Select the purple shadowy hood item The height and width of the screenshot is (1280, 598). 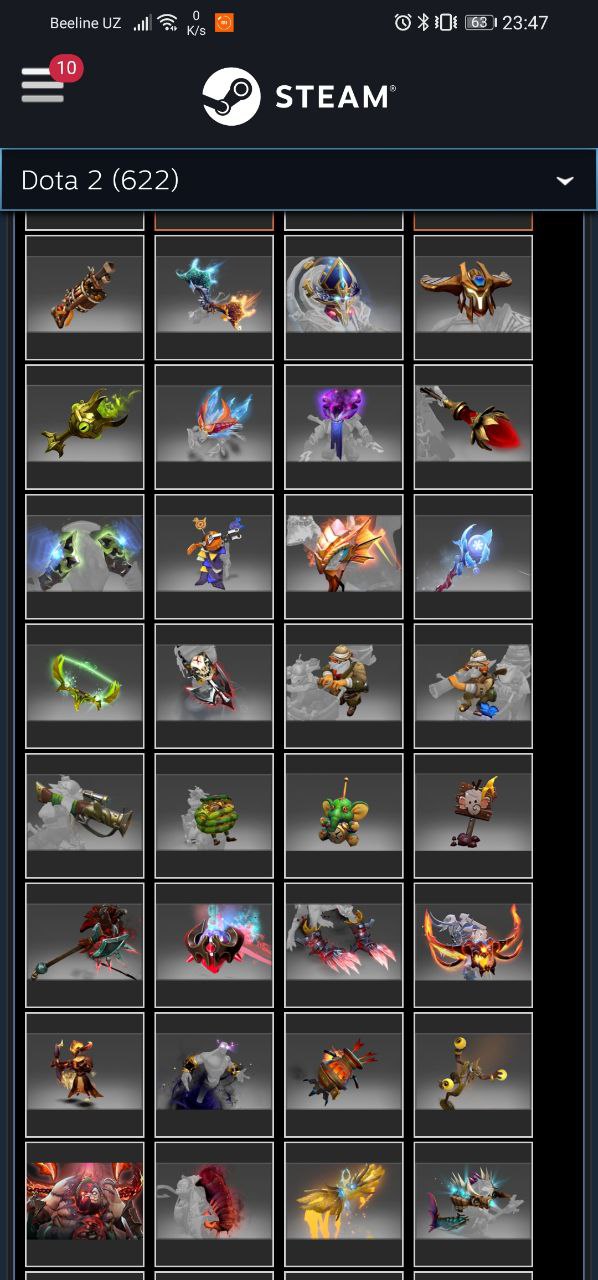pyautogui.click(x=343, y=427)
